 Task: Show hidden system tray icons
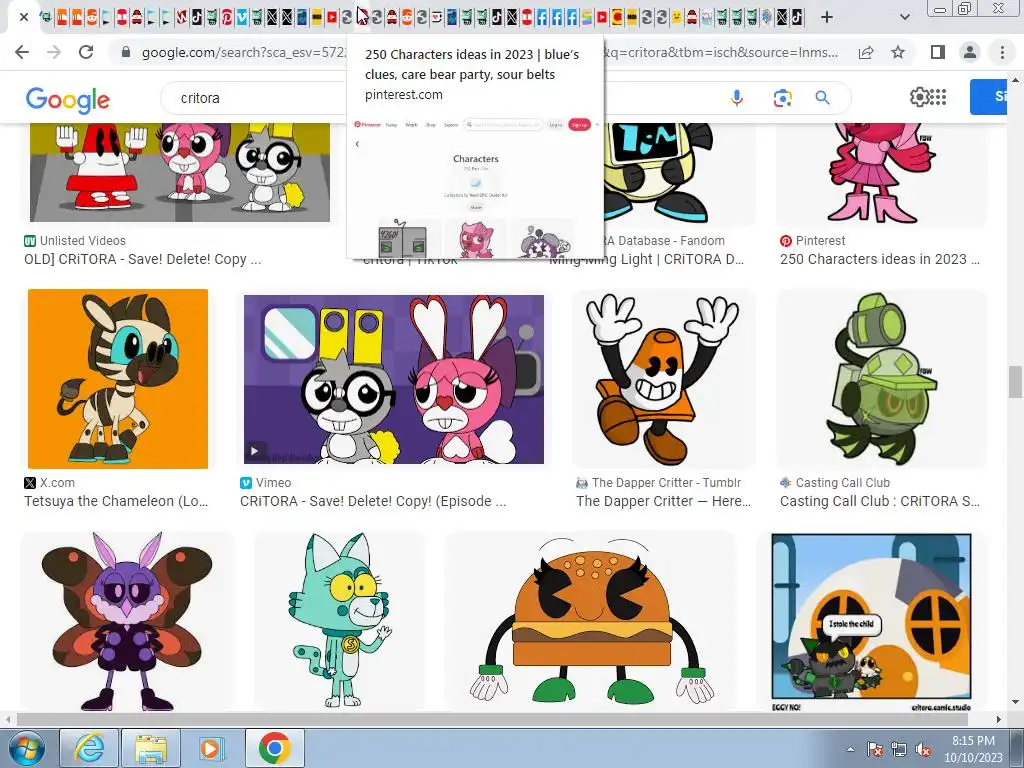coord(850,749)
